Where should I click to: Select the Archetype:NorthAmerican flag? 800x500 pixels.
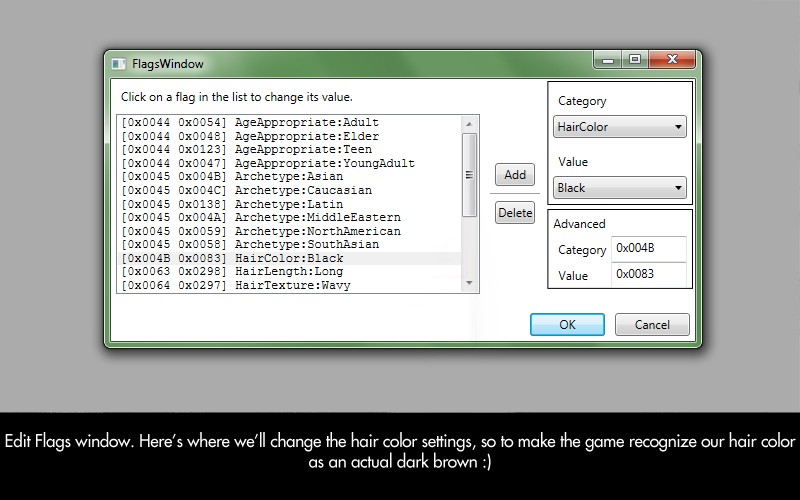[289, 231]
